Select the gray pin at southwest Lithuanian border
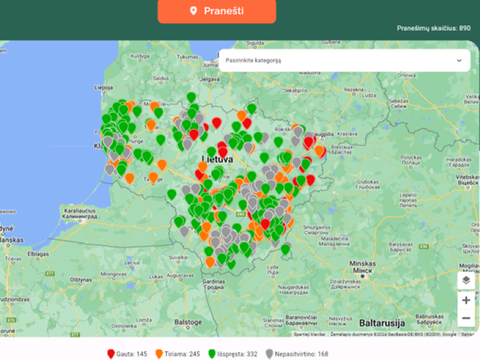Viewport: 480px width, 360px height. pos(184,231)
